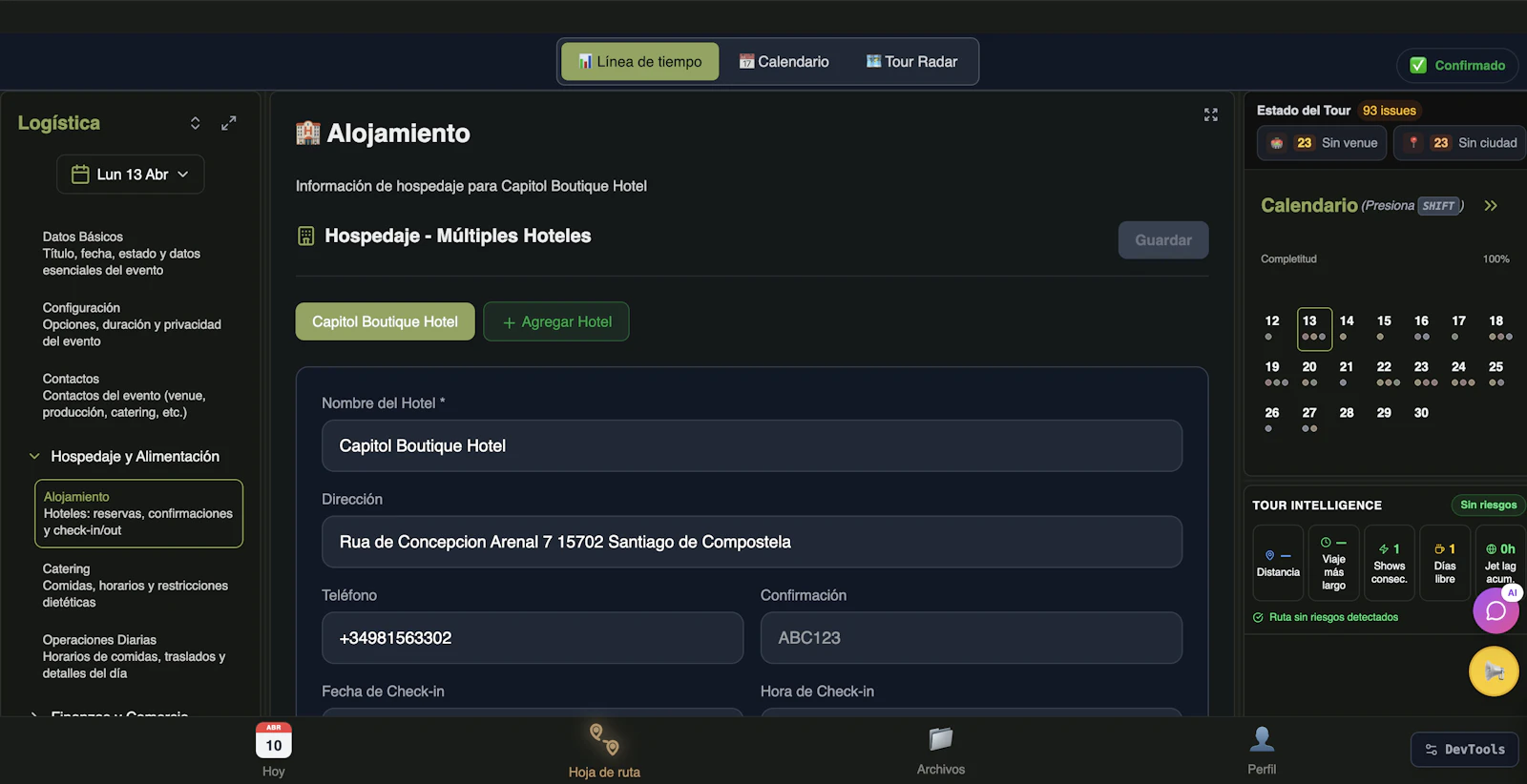
Task: Open Catering section
Action: (x=136, y=586)
